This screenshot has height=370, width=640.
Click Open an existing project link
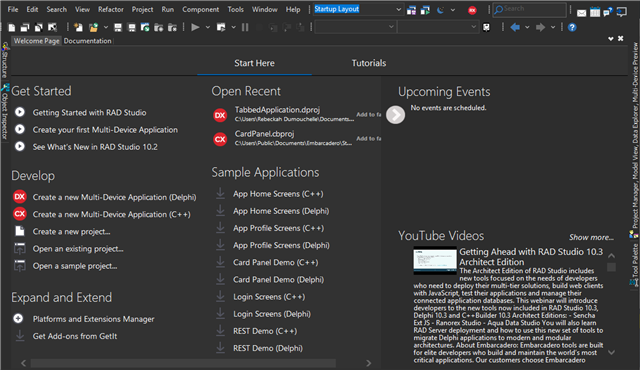(78, 249)
